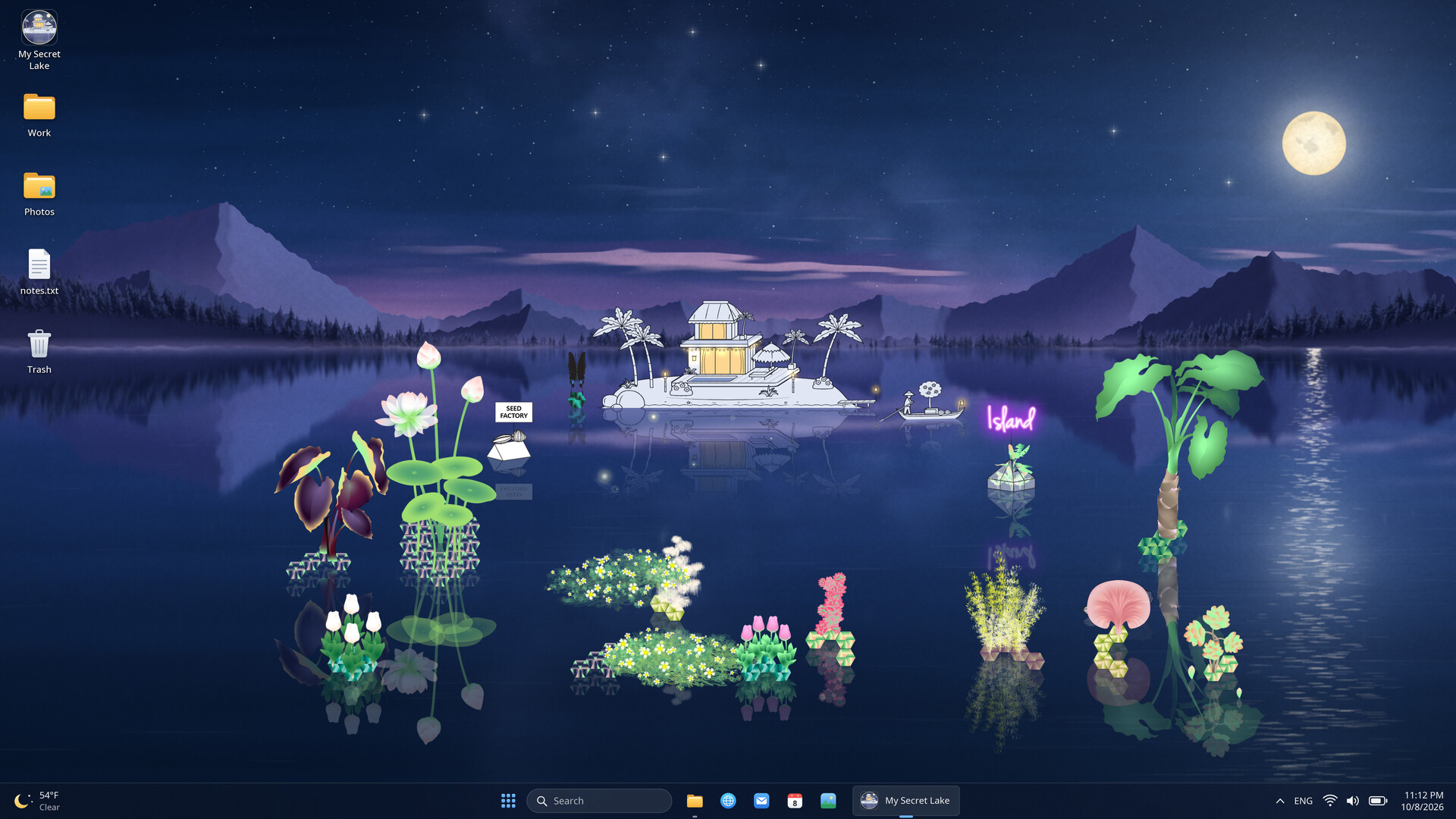
Task: Select the pink tulips cluster
Action: (766, 647)
